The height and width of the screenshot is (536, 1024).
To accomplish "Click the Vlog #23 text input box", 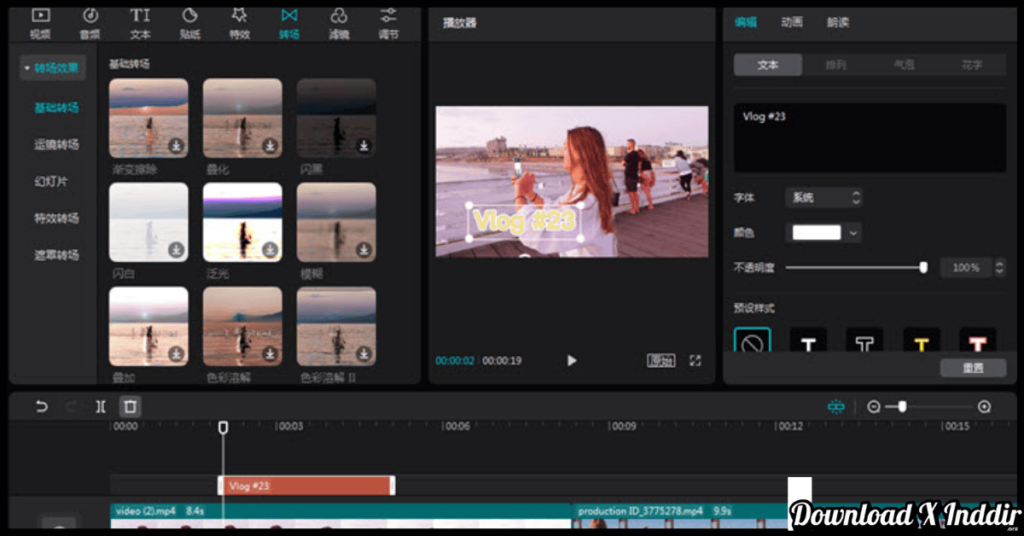I will coord(870,138).
